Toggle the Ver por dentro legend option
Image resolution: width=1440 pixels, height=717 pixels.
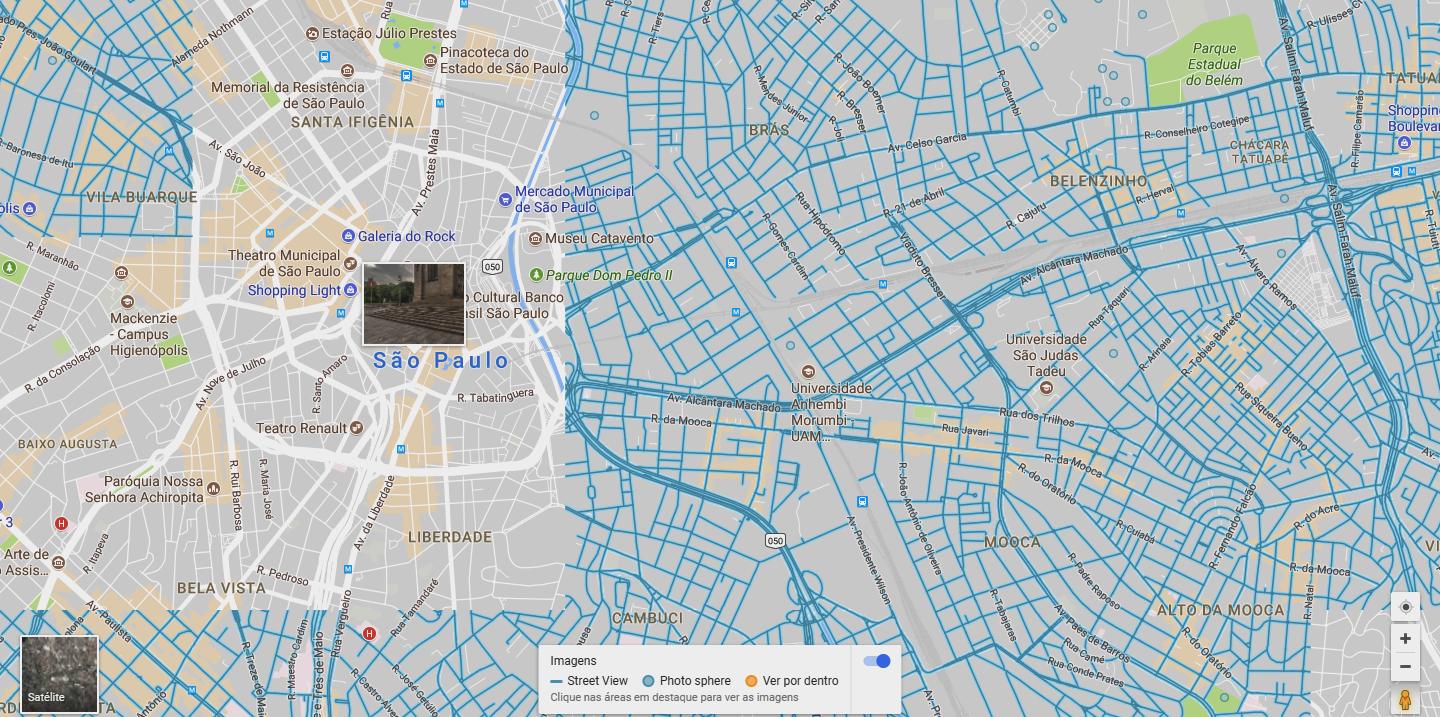point(749,681)
